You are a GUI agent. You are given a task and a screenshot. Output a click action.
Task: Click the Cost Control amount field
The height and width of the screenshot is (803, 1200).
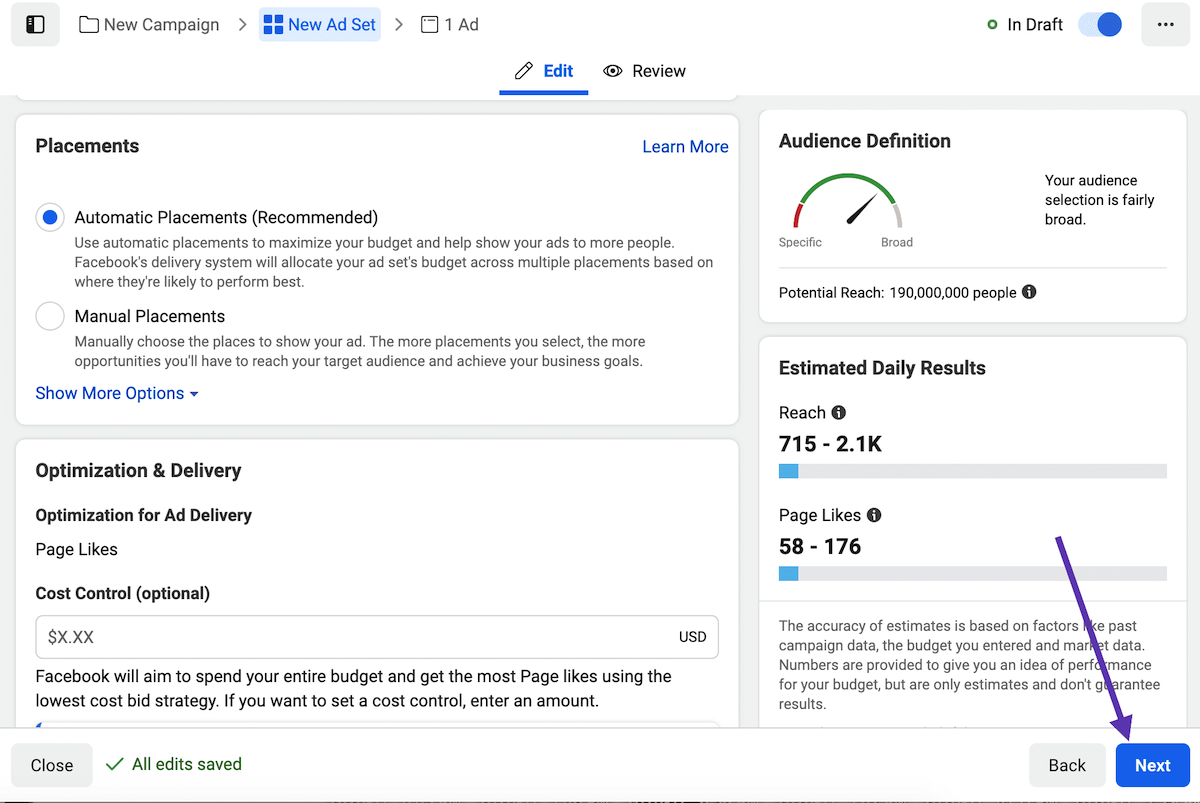click(377, 637)
